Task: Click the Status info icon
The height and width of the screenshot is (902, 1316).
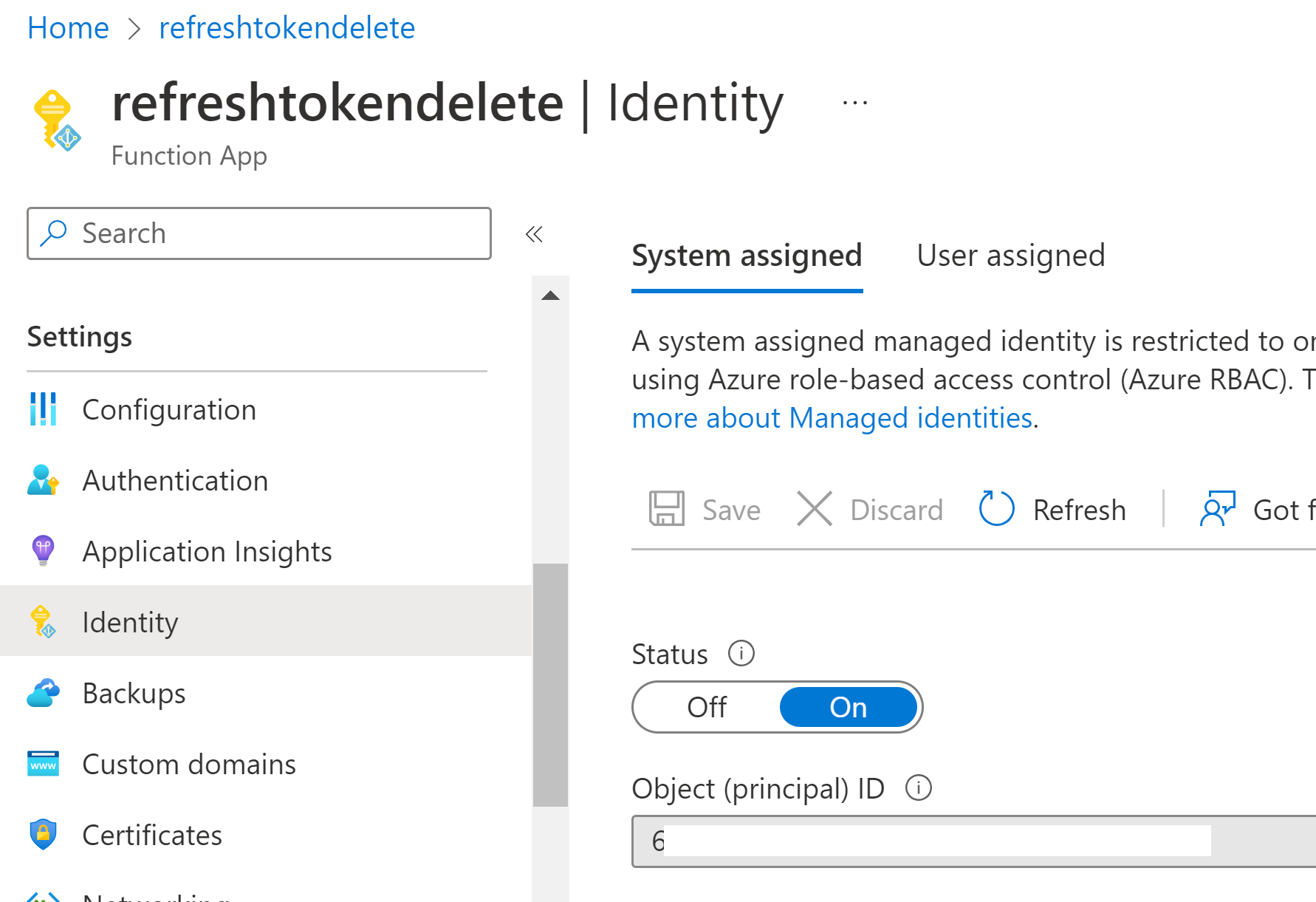Action: 741,653
